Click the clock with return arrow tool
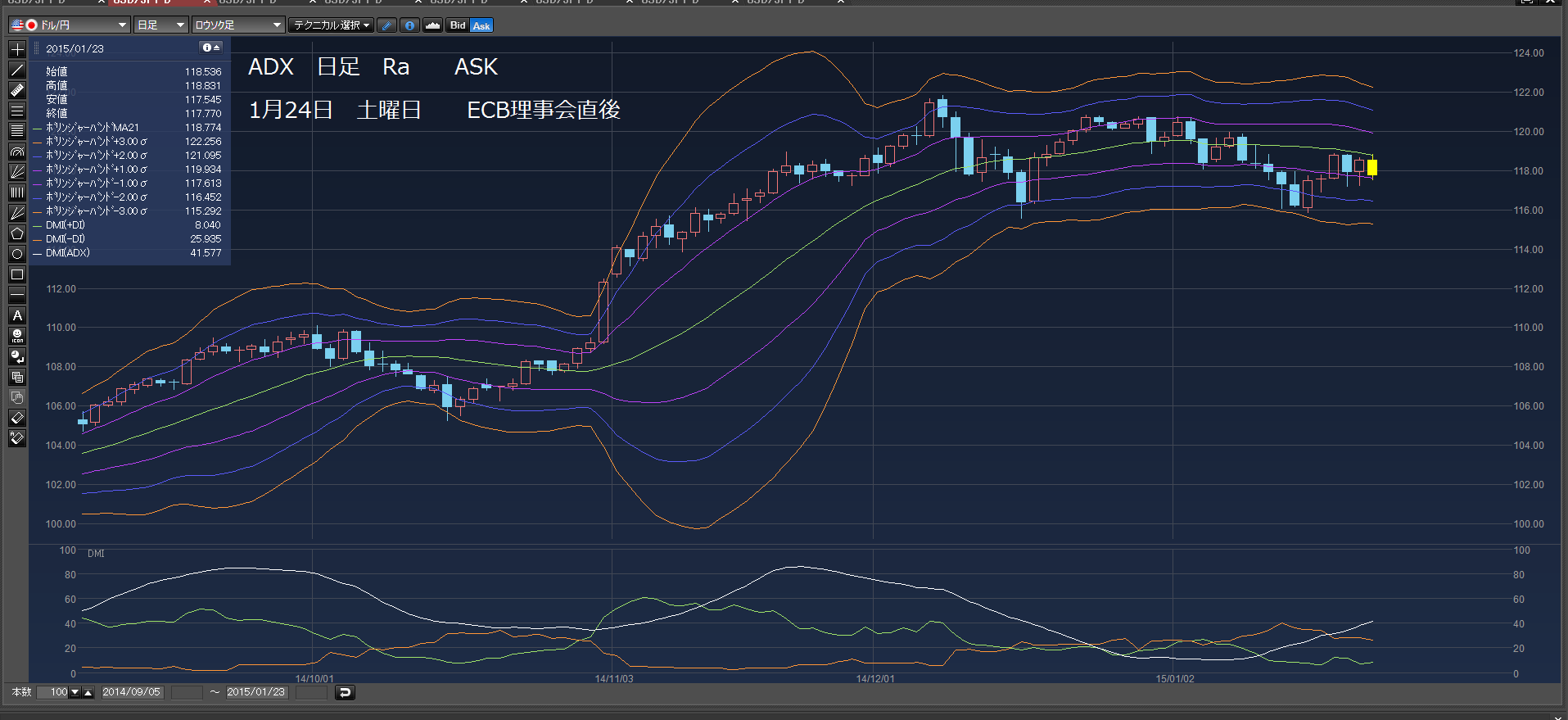1568x720 pixels. (17, 356)
